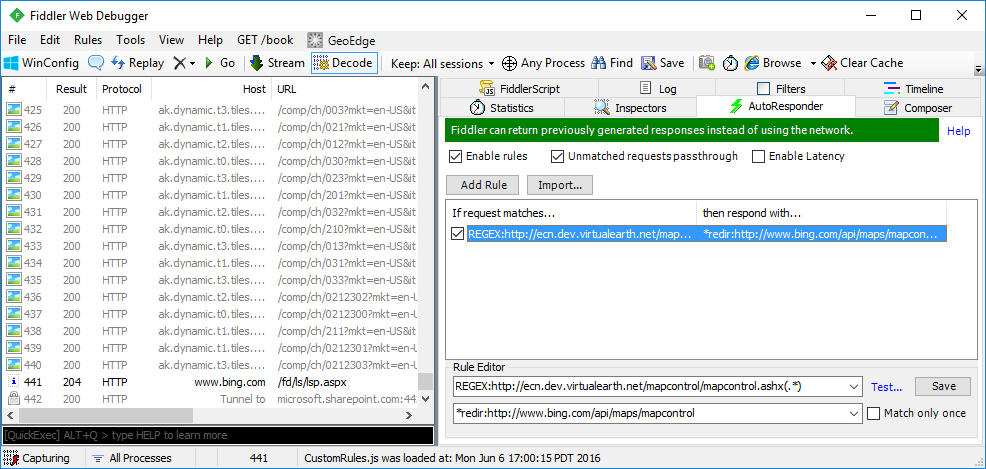986x469 pixels.
Task: Click the camera screenshot icon
Action: (x=707, y=63)
